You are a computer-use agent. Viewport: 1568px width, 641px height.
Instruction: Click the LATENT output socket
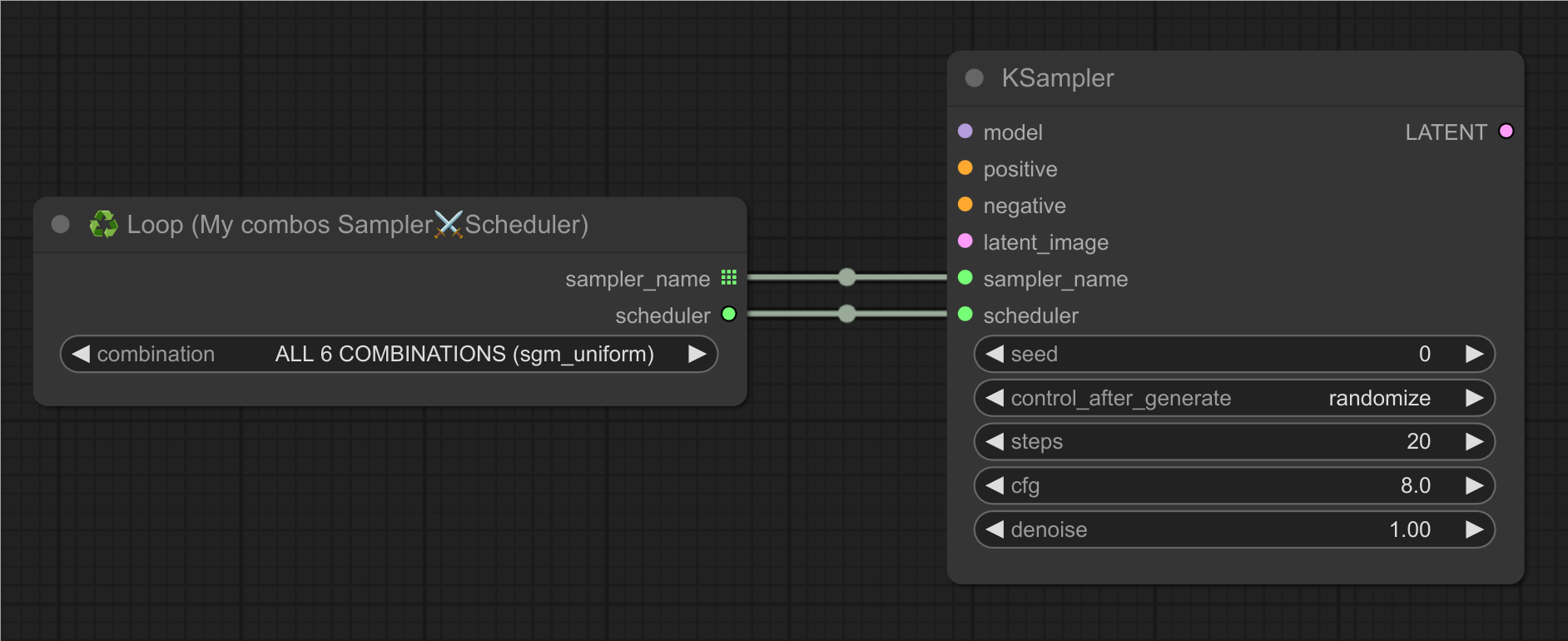1506,132
